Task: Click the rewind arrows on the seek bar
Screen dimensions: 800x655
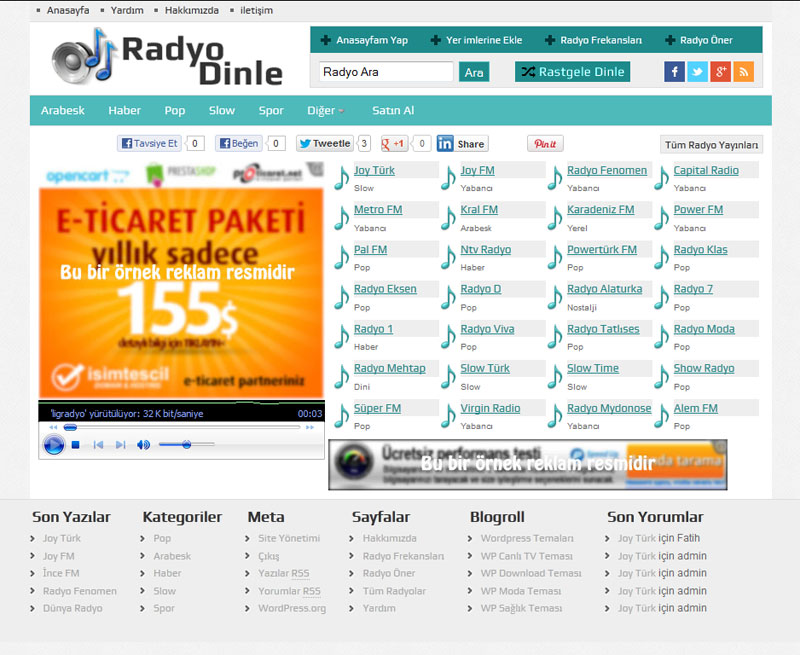Action: point(54,427)
